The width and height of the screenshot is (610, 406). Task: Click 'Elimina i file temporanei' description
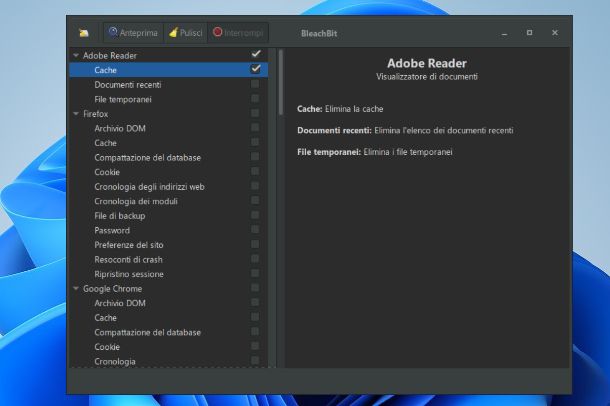408,152
